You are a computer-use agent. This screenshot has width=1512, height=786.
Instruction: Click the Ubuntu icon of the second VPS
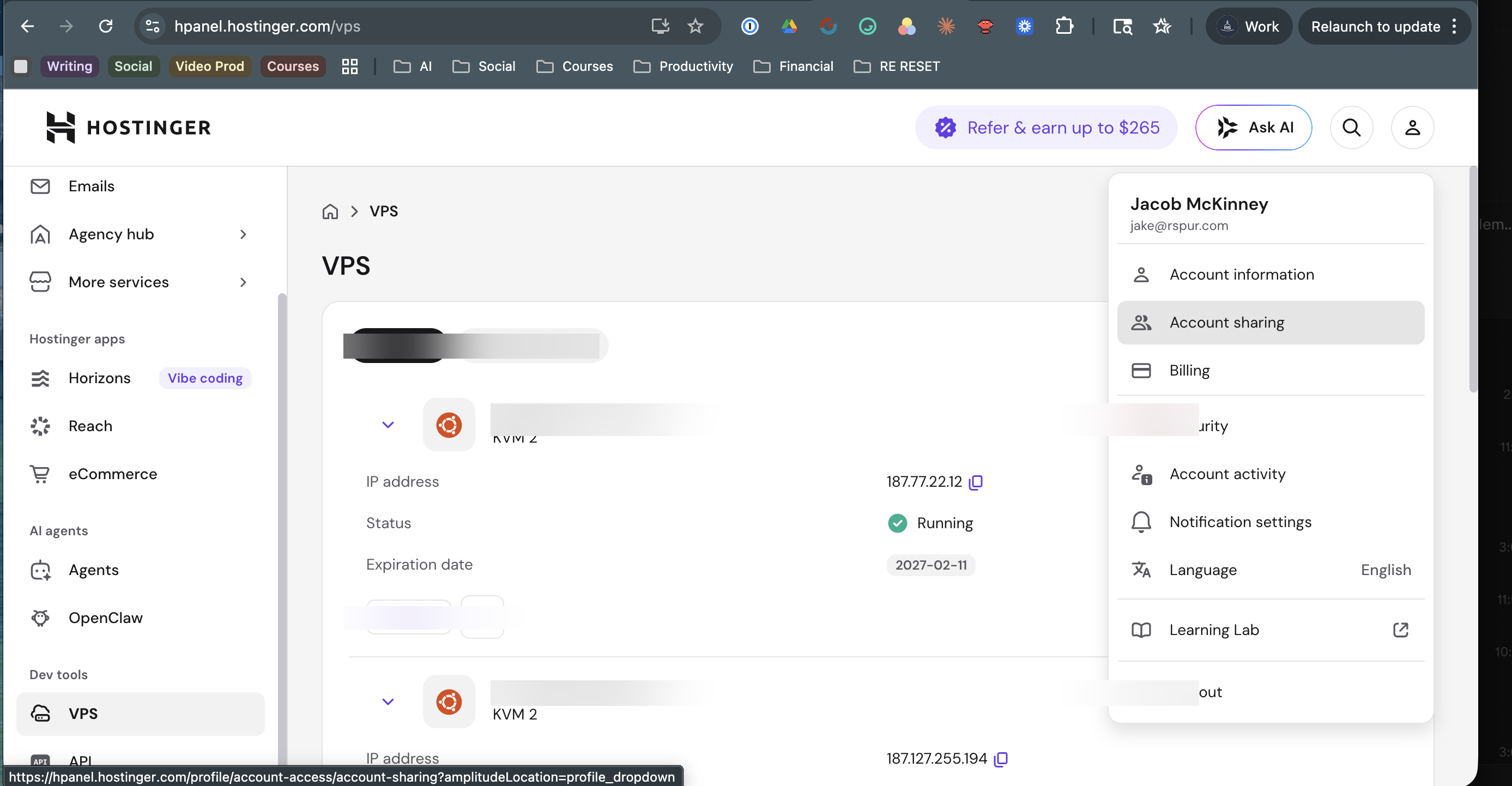tap(449, 701)
